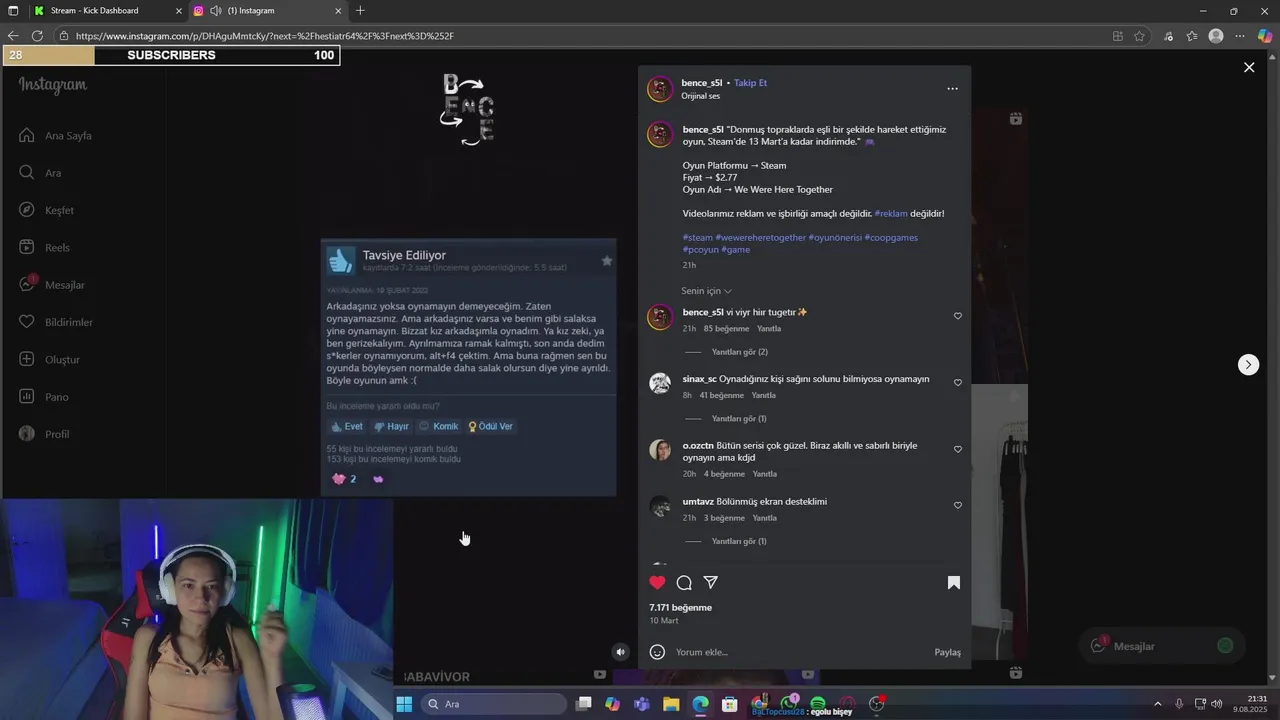Click Oluştur to create a post

tap(49, 360)
